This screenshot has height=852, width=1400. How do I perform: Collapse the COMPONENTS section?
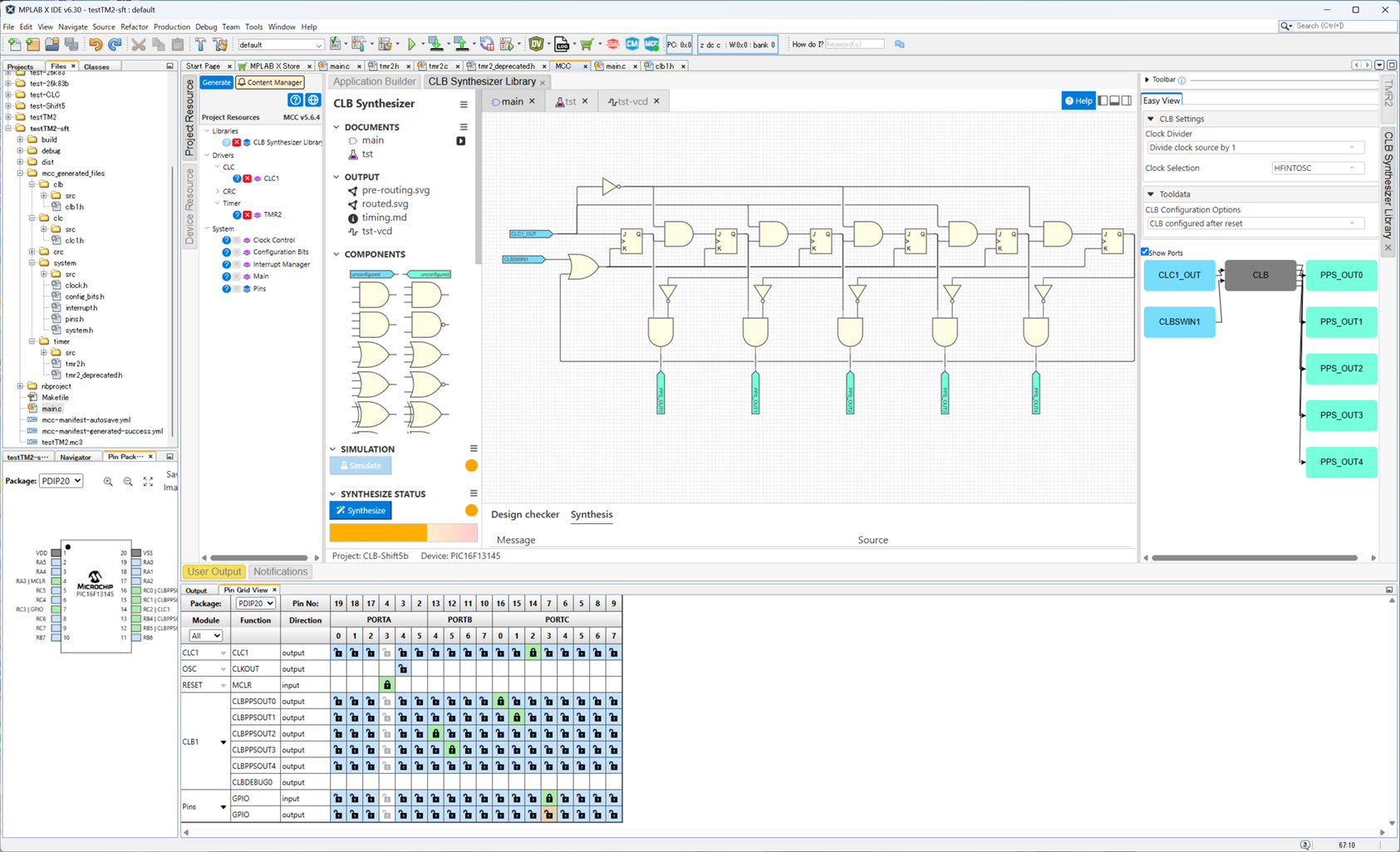[x=336, y=254]
